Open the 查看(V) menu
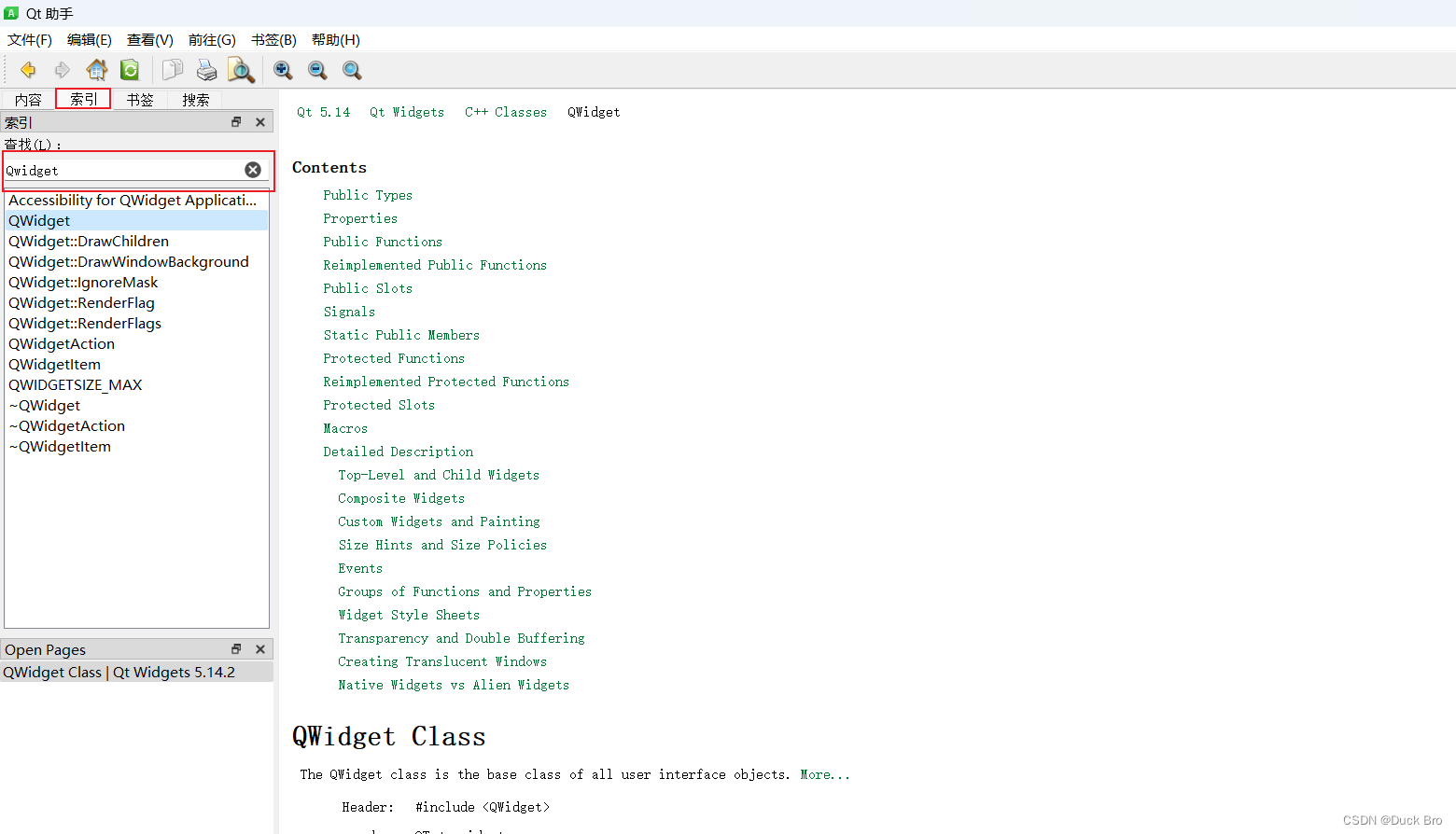Image resolution: width=1456 pixels, height=834 pixels. (x=150, y=40)
